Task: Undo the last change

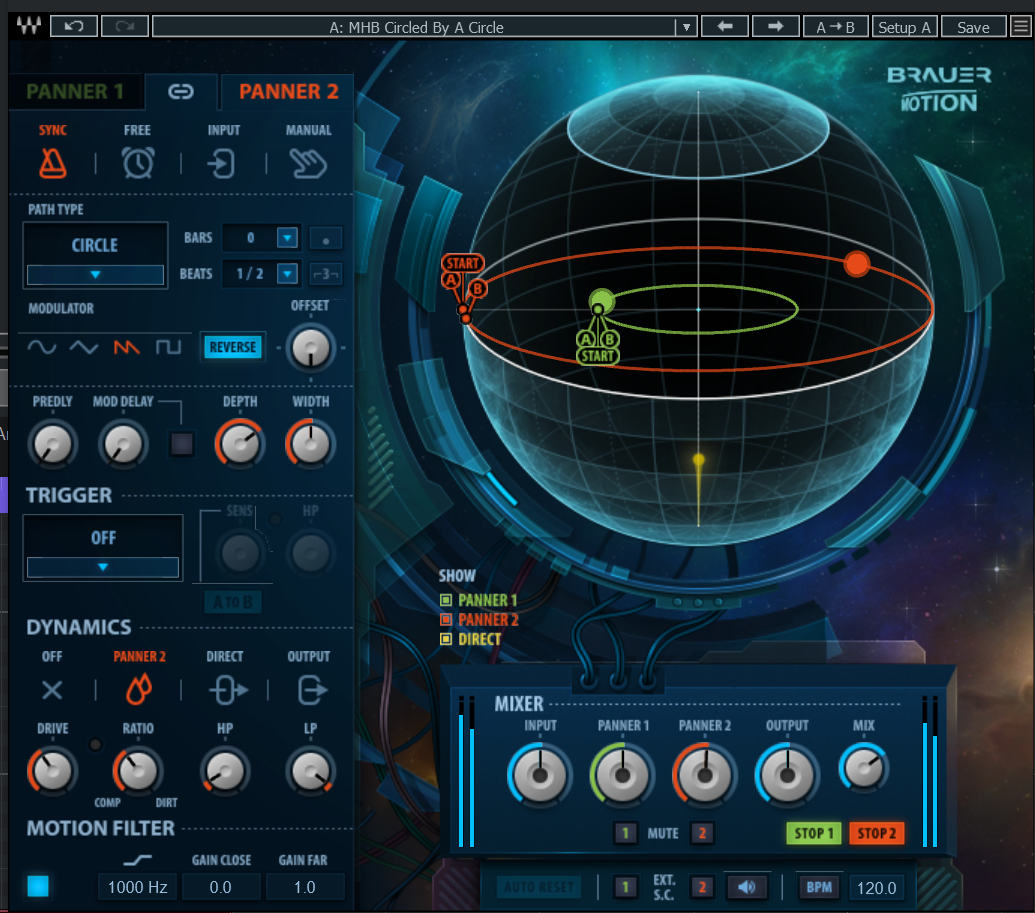Action: (x=74, y=26)
